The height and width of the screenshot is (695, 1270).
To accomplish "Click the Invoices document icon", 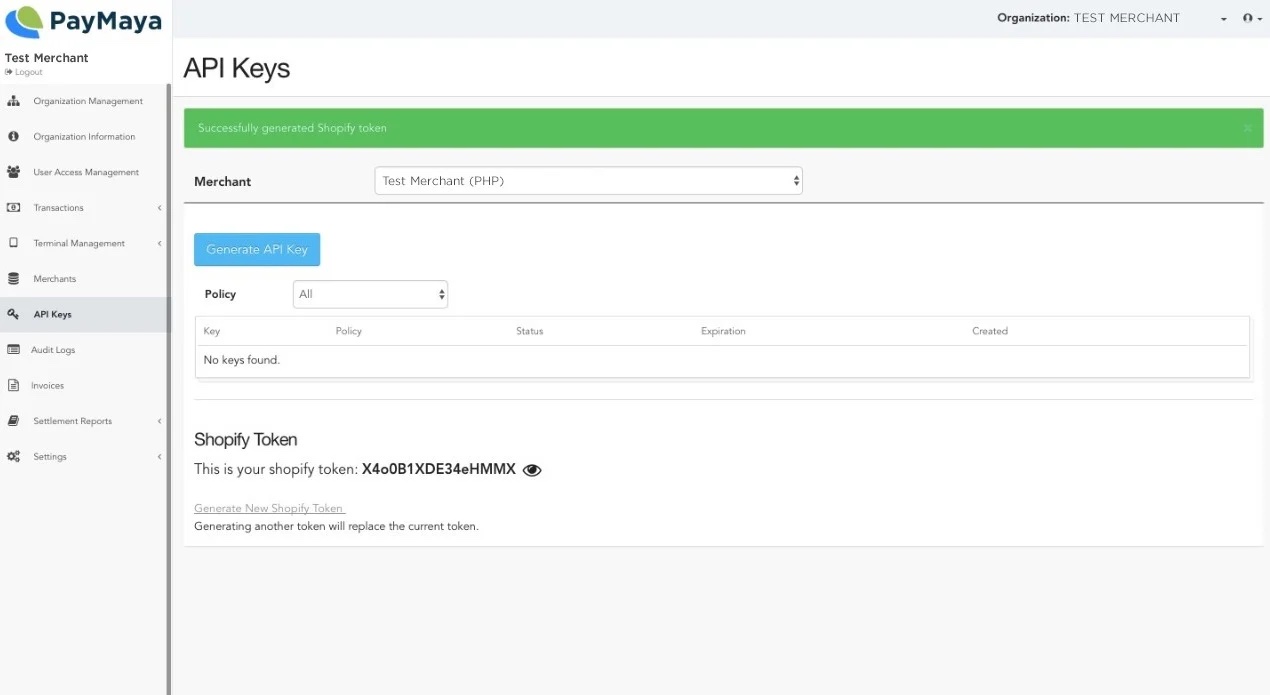I will 13,385.
